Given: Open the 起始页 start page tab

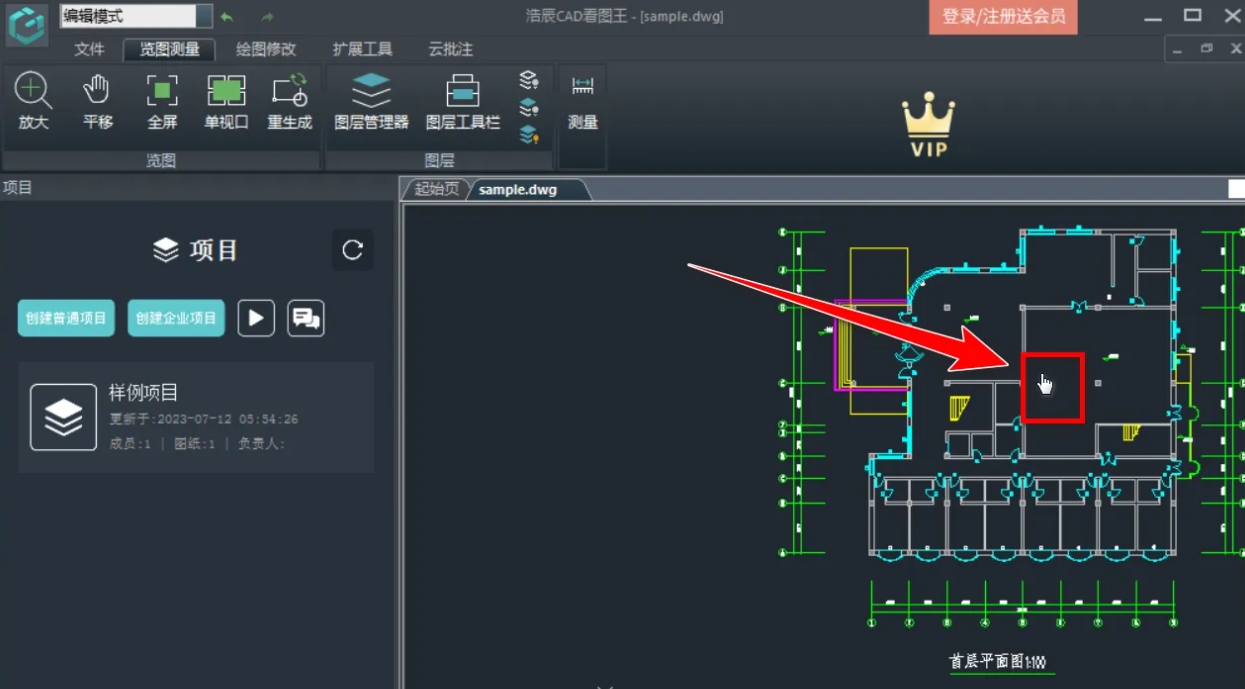Looking at the screenshot, I should tap(437, 189).
